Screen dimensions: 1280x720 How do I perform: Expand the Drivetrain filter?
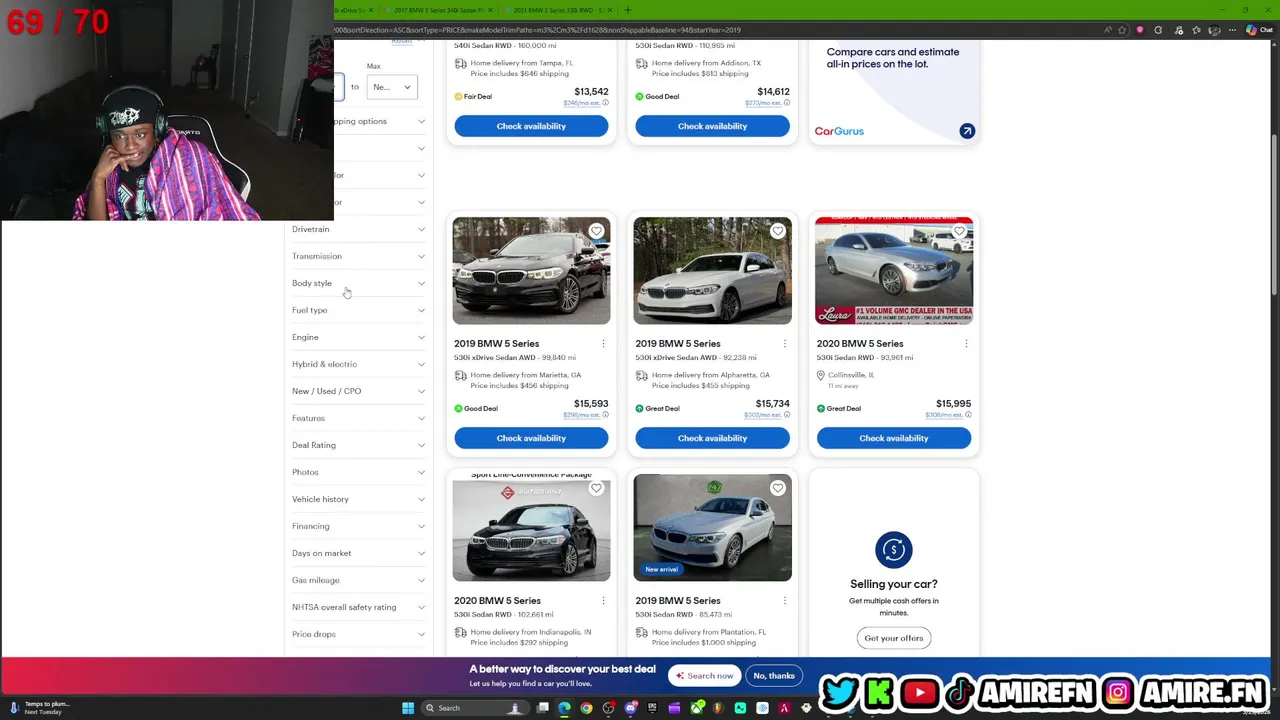tap(358, 229)
